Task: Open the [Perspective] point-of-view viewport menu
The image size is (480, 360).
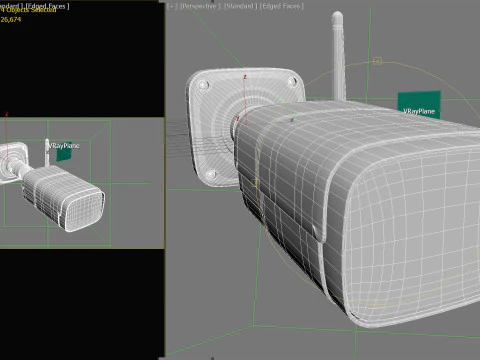Action: 200,6
